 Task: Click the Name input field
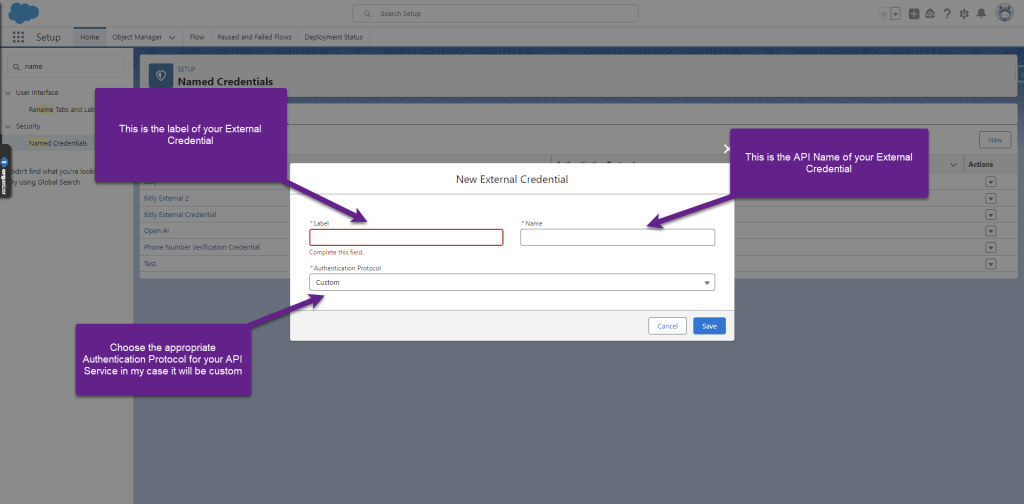pos(617,237)
